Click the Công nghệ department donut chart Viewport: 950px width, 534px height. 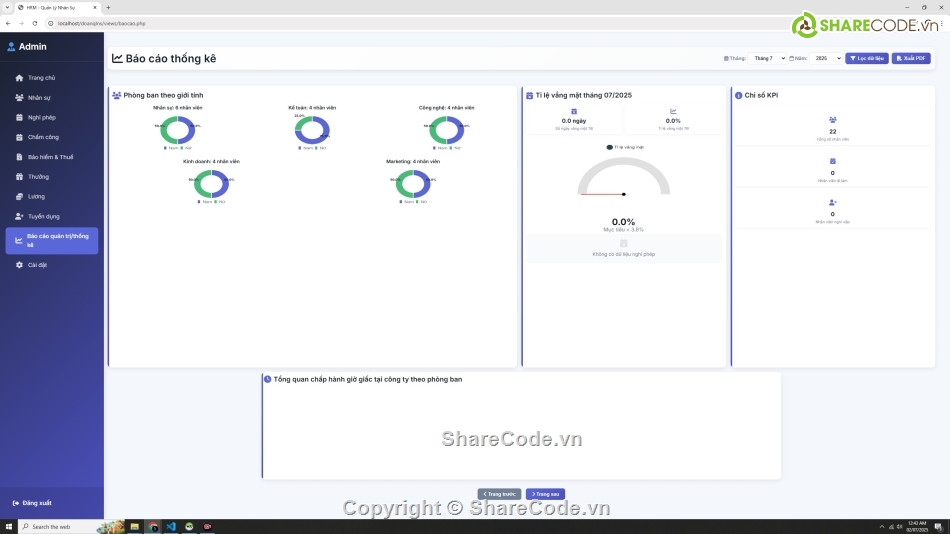[x=447, y=130]
